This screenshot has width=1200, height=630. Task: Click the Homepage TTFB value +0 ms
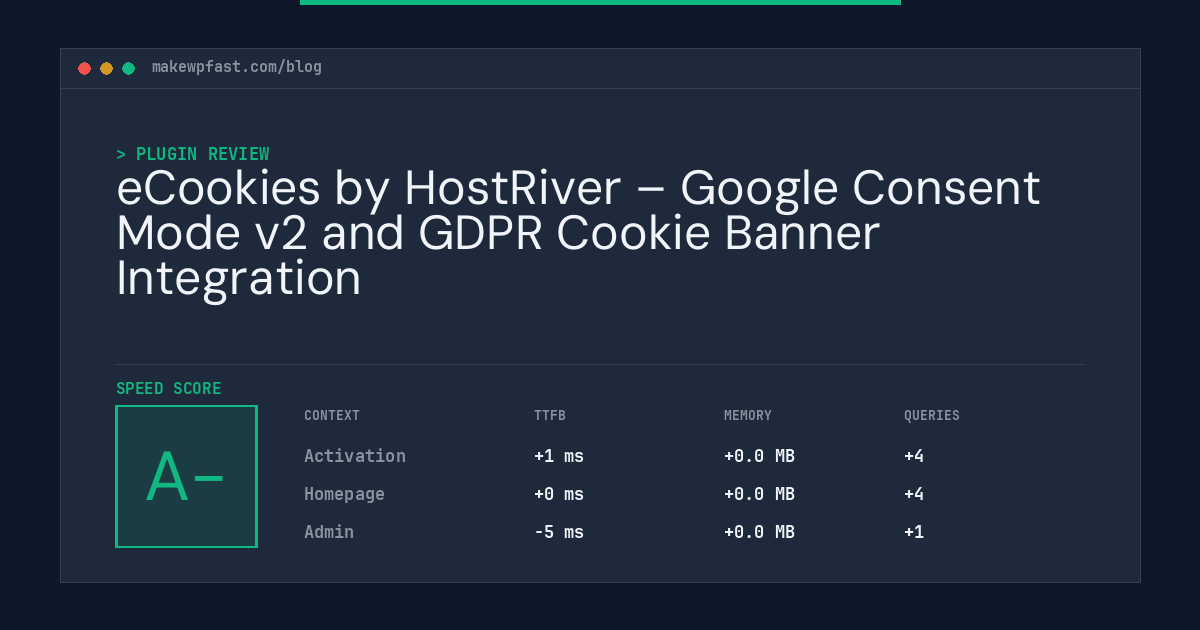point(559,494)
